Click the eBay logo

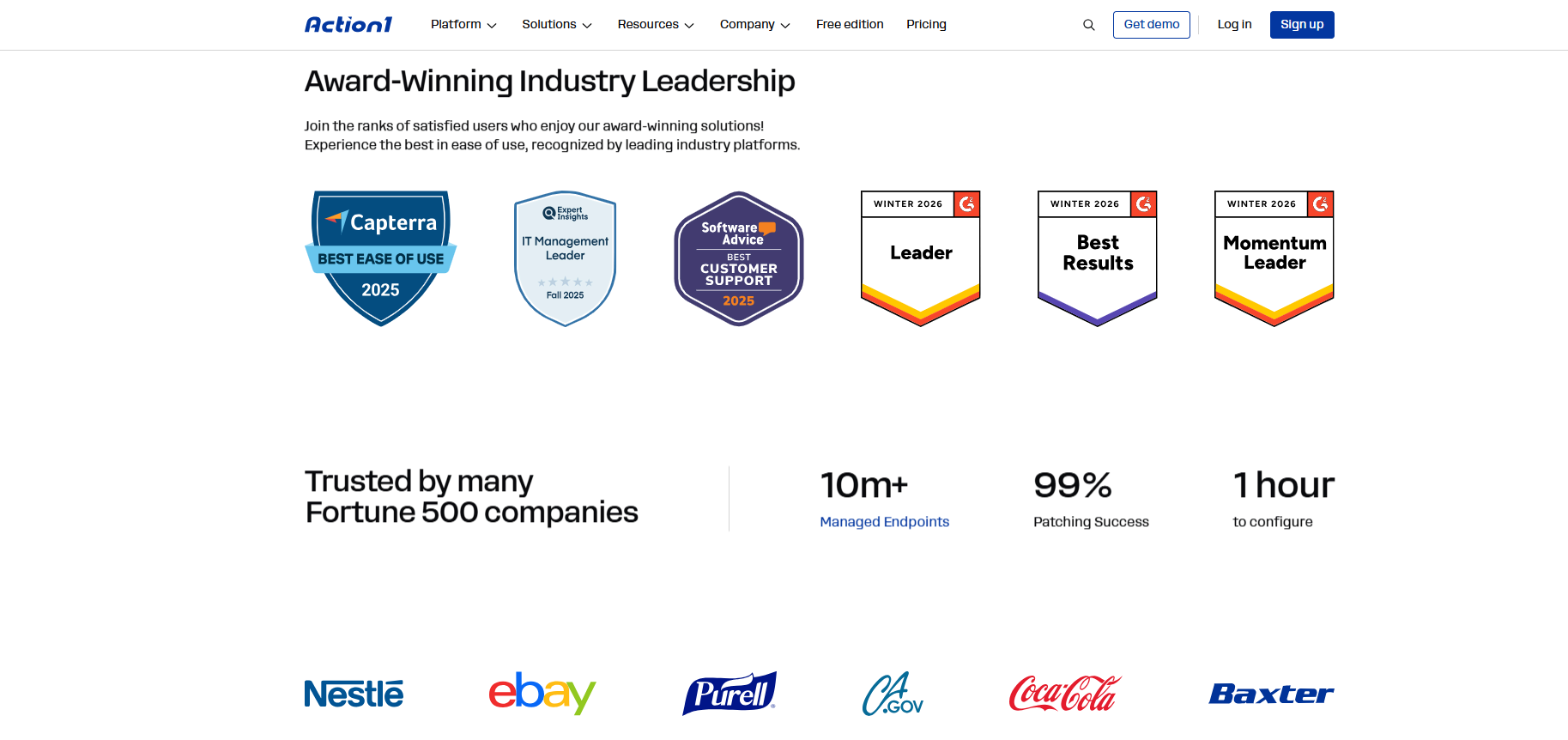point(542,694)
